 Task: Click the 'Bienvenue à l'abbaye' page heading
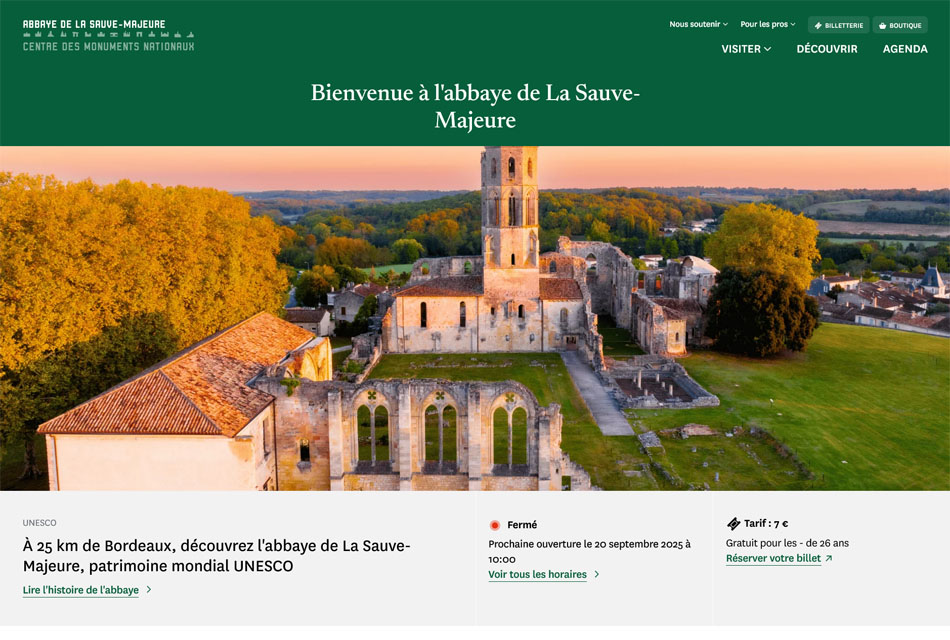point(475,106)
